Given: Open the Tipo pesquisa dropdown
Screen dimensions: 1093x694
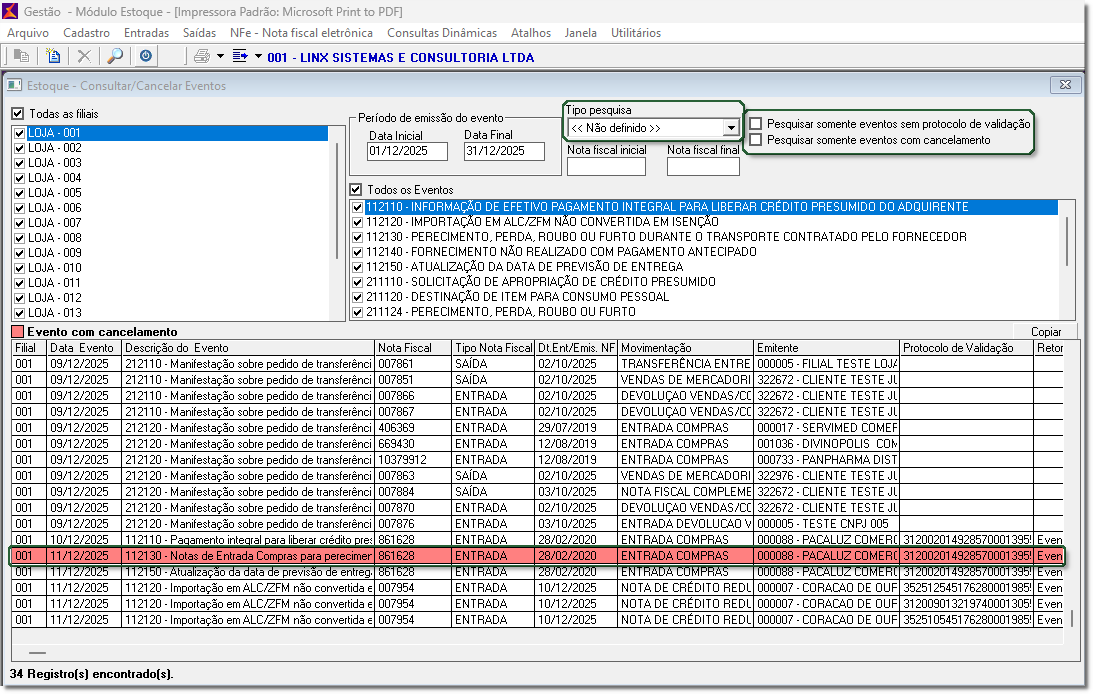Looking at the screenshot, I should click(730, 128).
